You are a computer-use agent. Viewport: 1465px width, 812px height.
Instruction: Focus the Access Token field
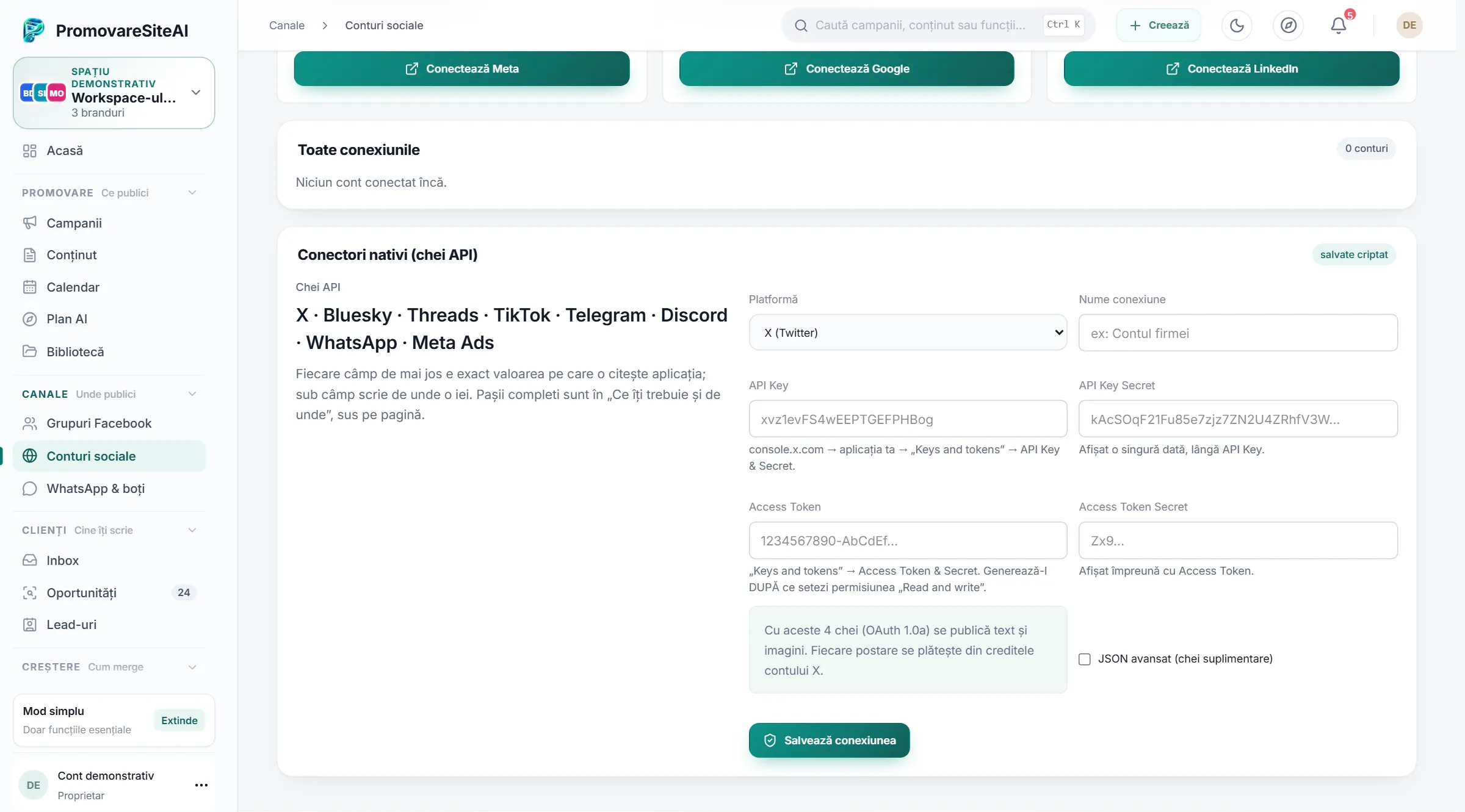[908, 540]
